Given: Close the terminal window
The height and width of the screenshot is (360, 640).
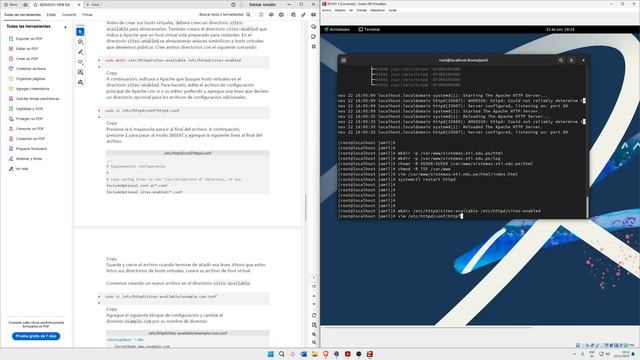Looking at the screenshot, I should pos(583,60).
